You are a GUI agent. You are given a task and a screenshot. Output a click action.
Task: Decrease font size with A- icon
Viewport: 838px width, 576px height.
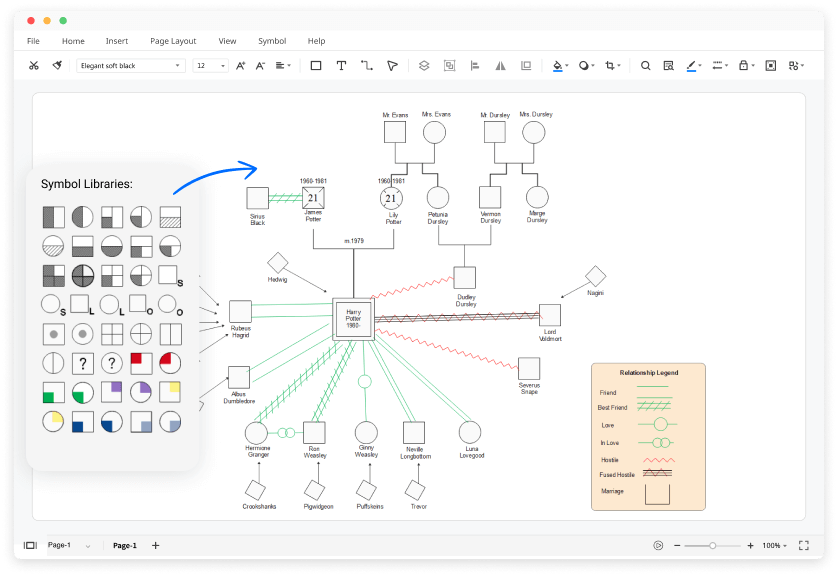click(260, 66)
